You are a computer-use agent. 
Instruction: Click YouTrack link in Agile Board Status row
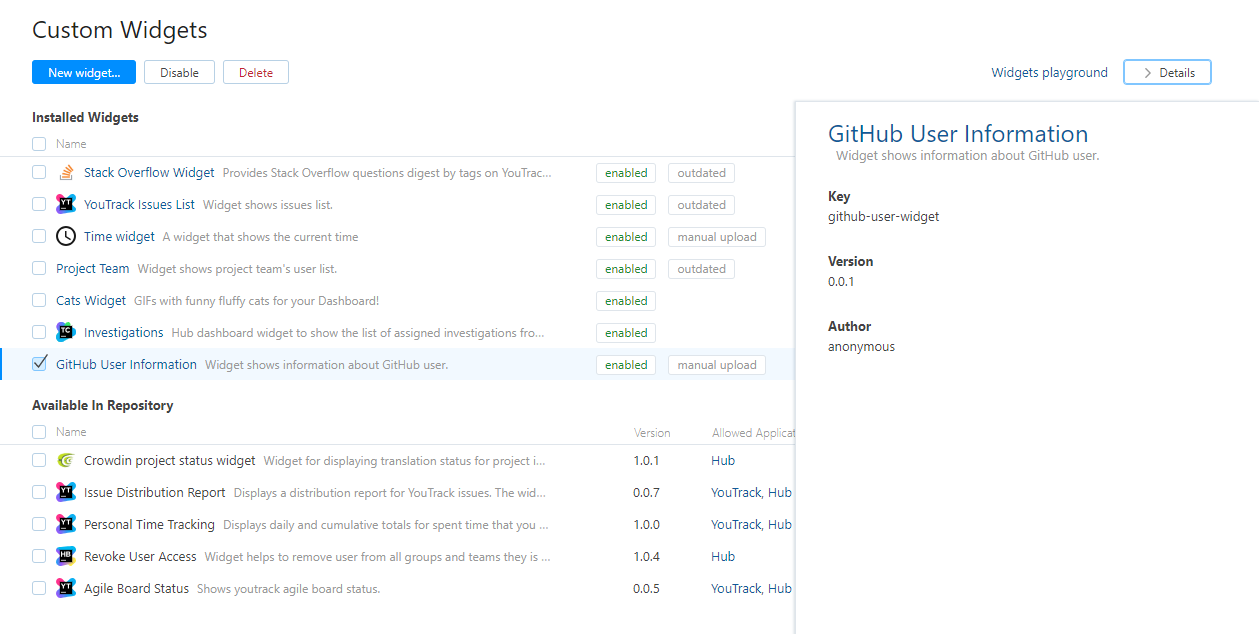tap(736, 589)
